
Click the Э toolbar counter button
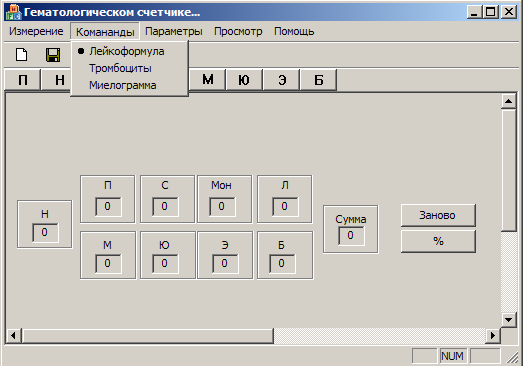coord(282,80)
